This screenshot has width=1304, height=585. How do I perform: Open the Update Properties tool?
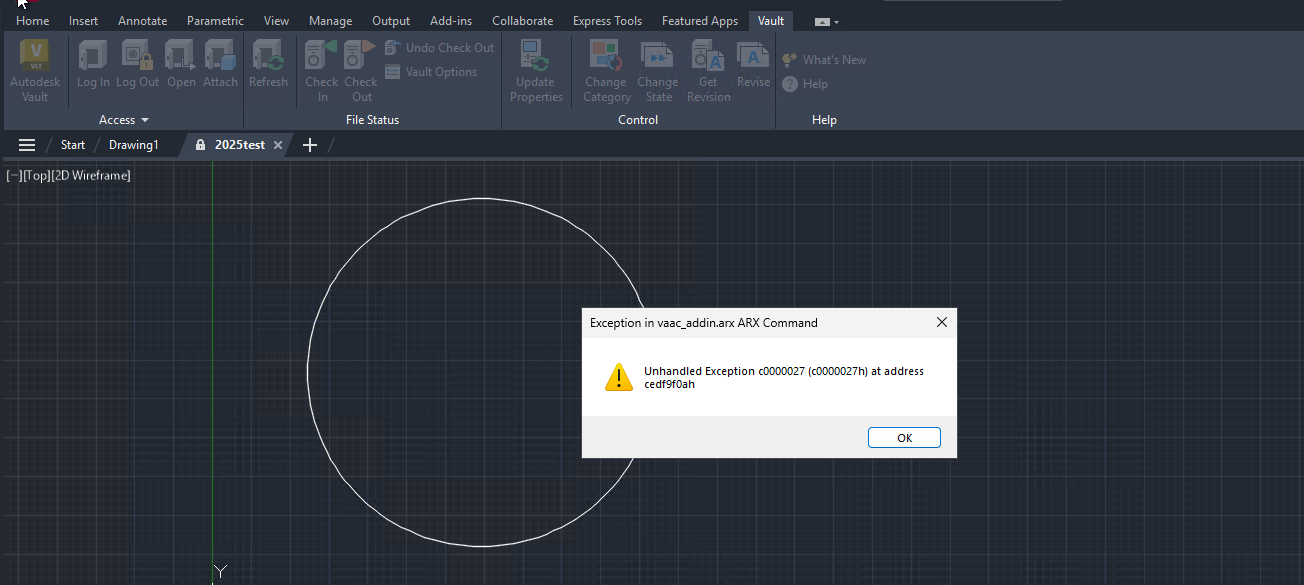click(536, 70)
